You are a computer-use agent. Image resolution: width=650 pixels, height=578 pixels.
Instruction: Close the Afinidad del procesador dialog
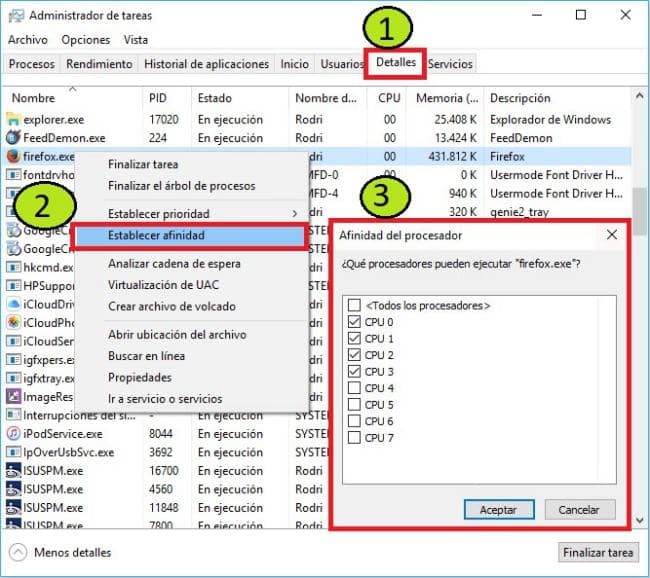tap(611, 235)
